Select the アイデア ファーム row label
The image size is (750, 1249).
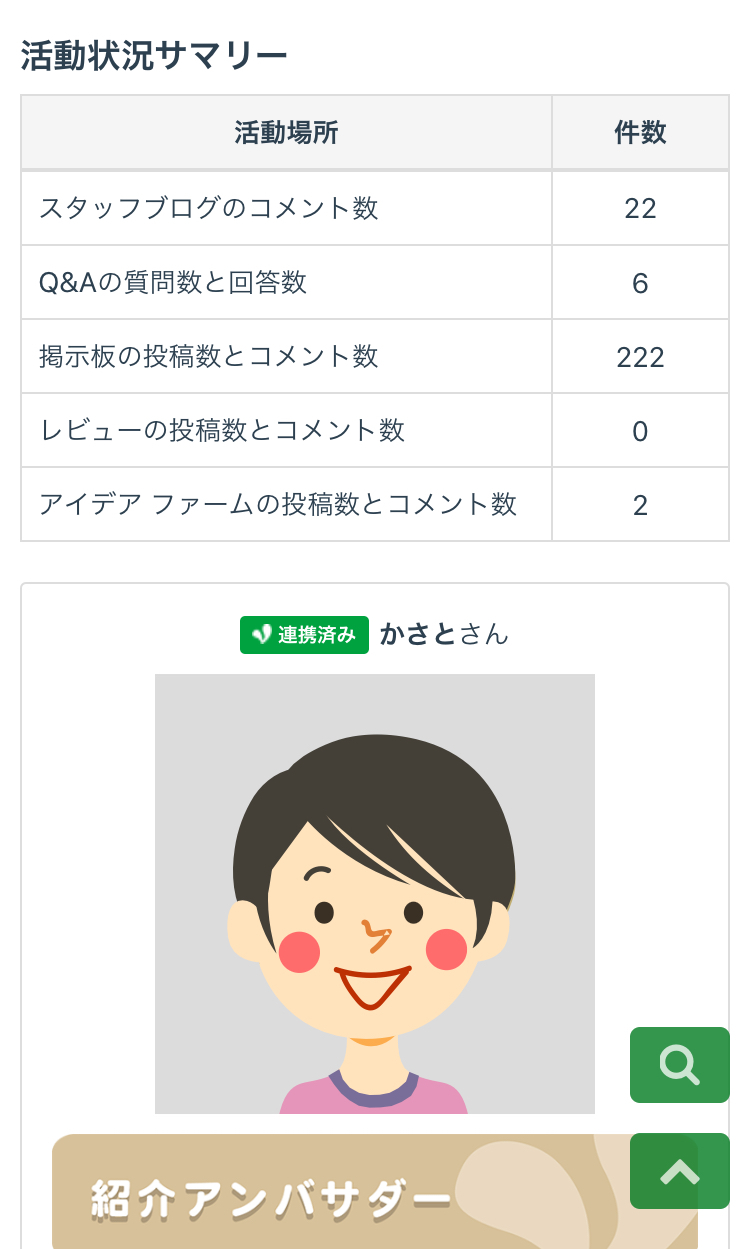[278, 504]
